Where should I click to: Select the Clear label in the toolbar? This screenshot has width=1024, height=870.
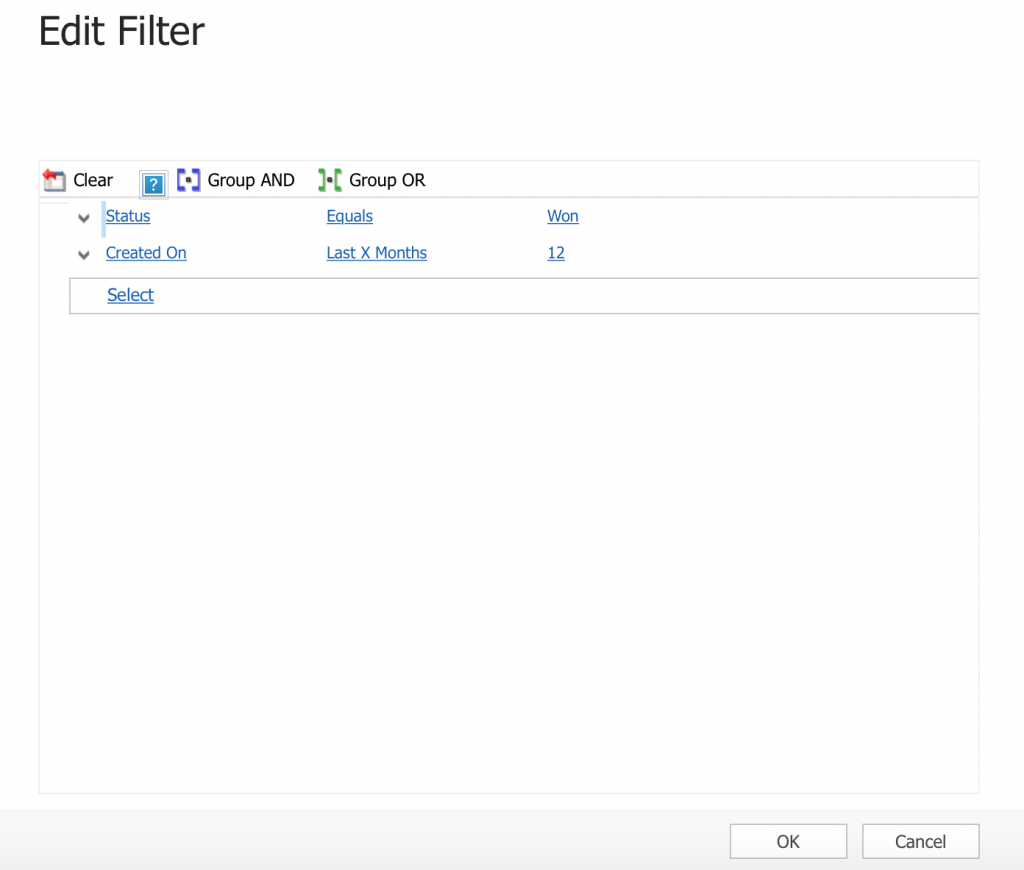[x=93, y=180]
